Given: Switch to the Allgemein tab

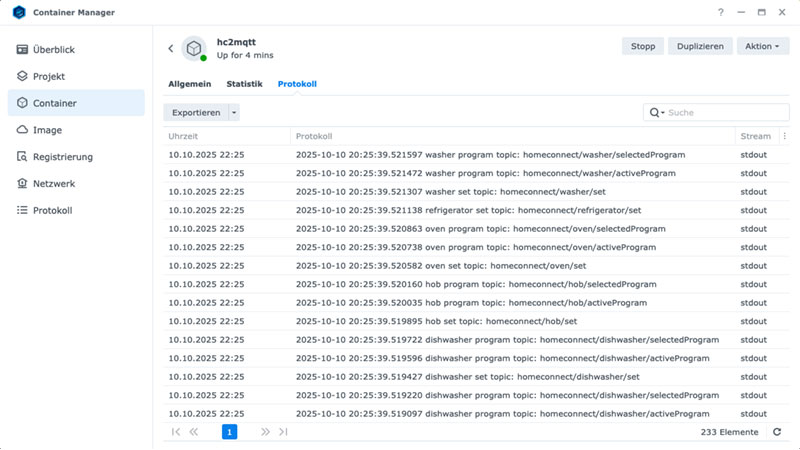Looking at the screenshot, I should tap(189, 84).
